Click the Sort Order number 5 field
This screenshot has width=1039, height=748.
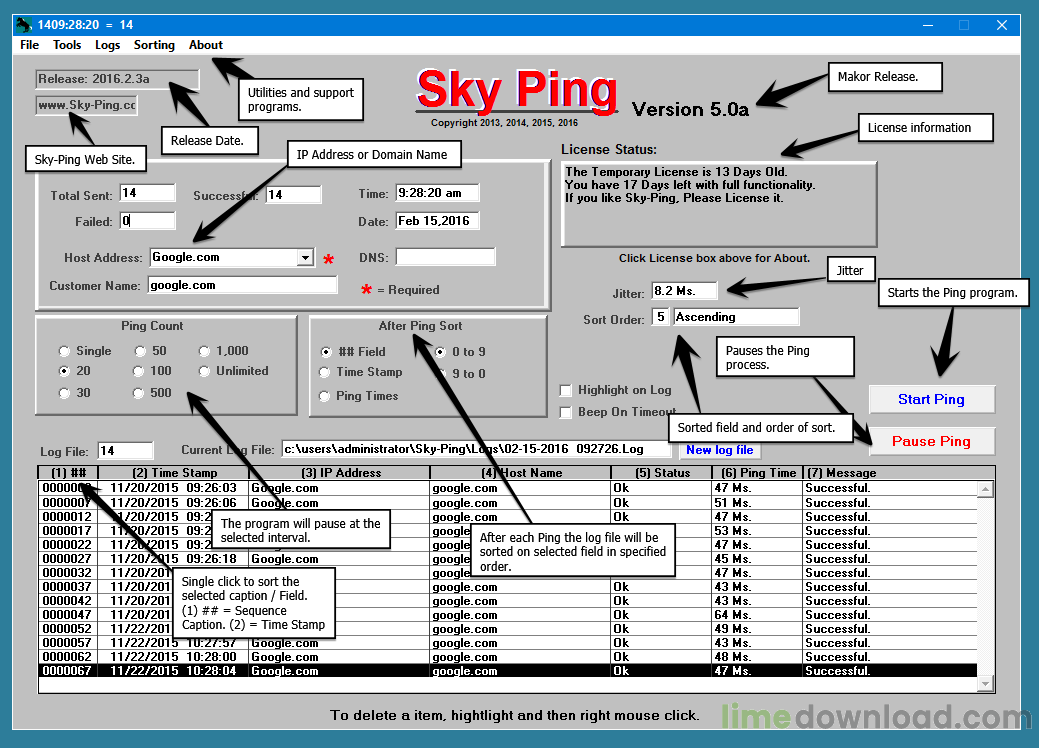pos(661,317)
